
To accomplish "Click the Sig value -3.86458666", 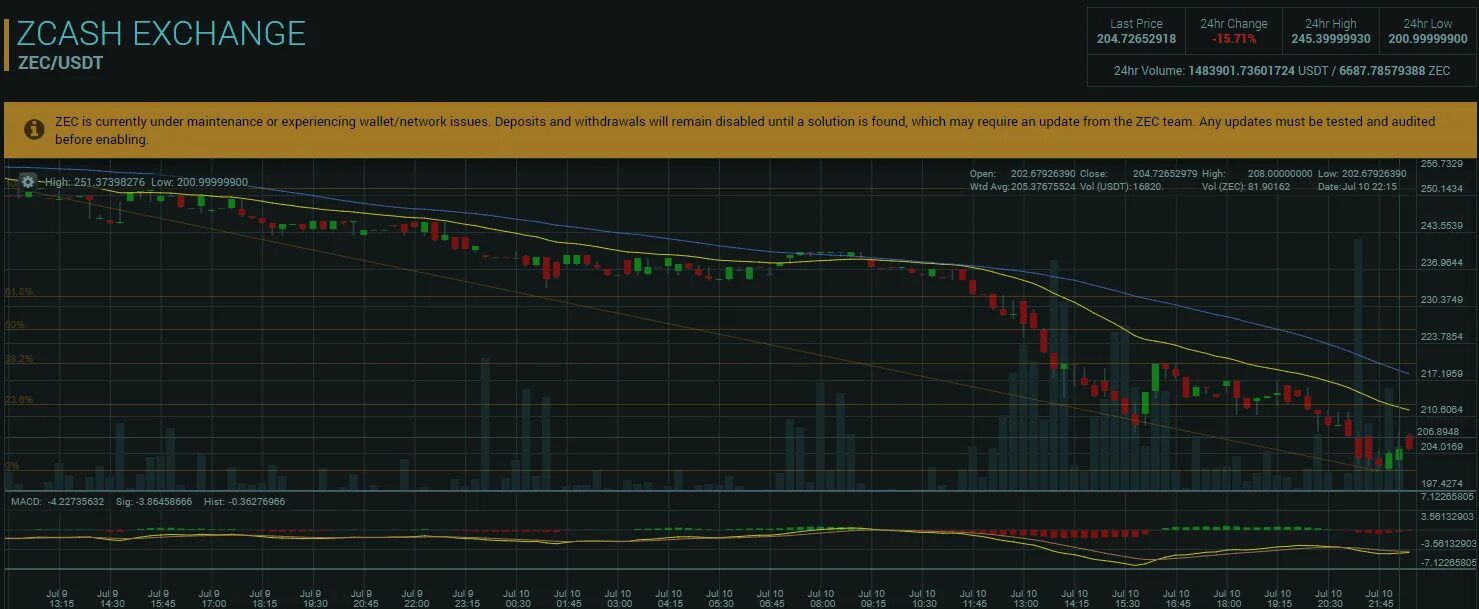I will (x=166, y=501).
